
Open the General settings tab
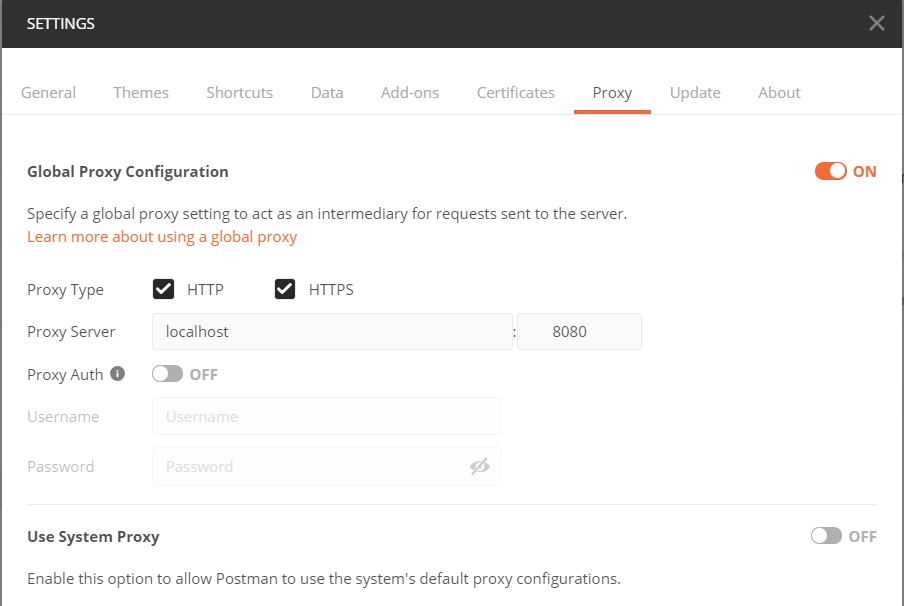click(x=48, y=92)
